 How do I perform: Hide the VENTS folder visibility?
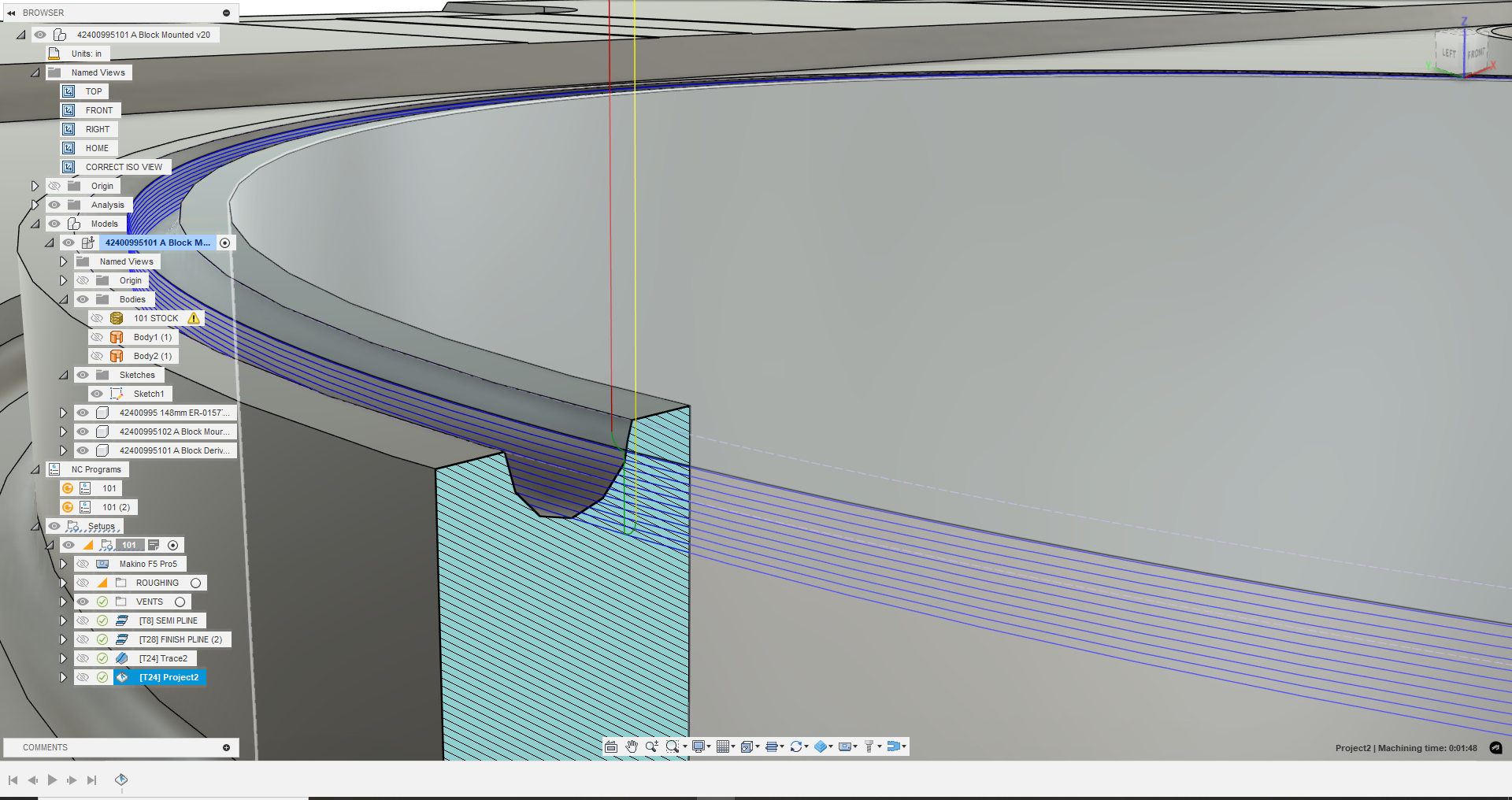[83, 602]
